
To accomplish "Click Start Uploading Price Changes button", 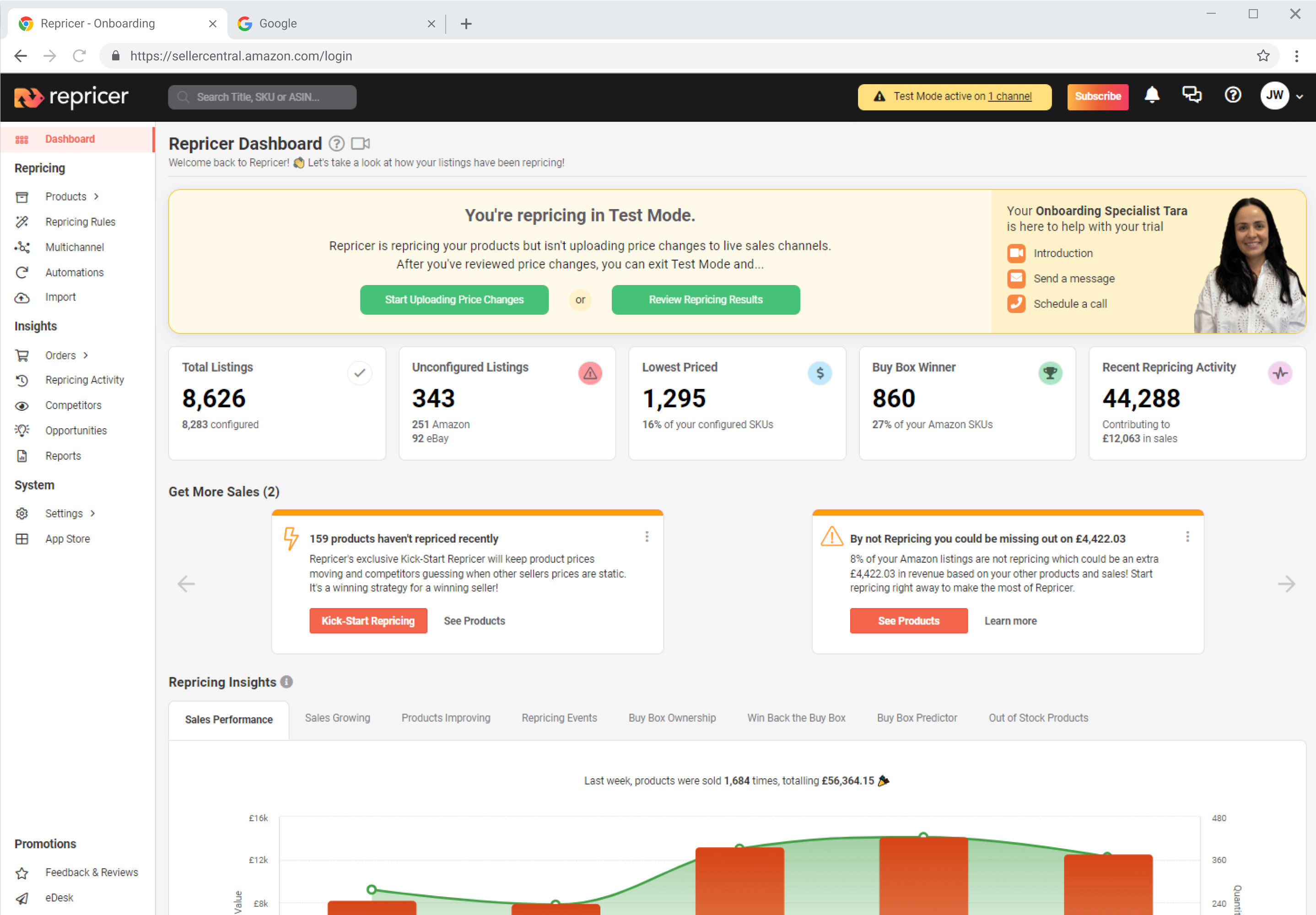I will click(454, 300).
